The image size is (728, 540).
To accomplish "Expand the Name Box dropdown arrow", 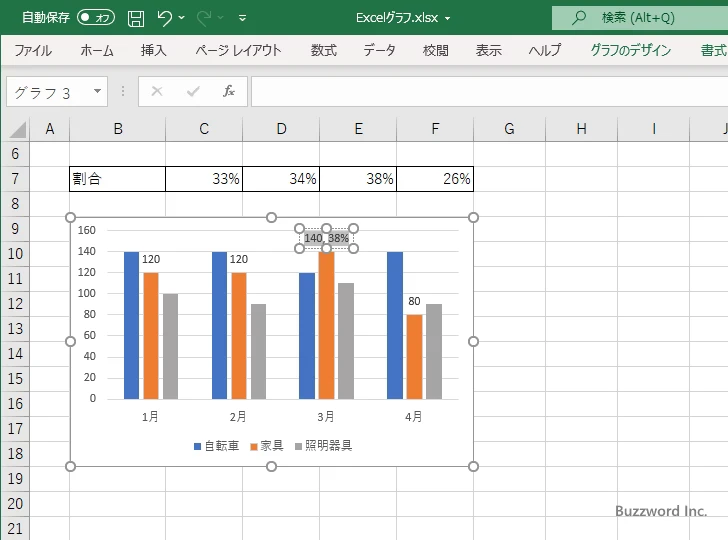I will click(98, 91).
